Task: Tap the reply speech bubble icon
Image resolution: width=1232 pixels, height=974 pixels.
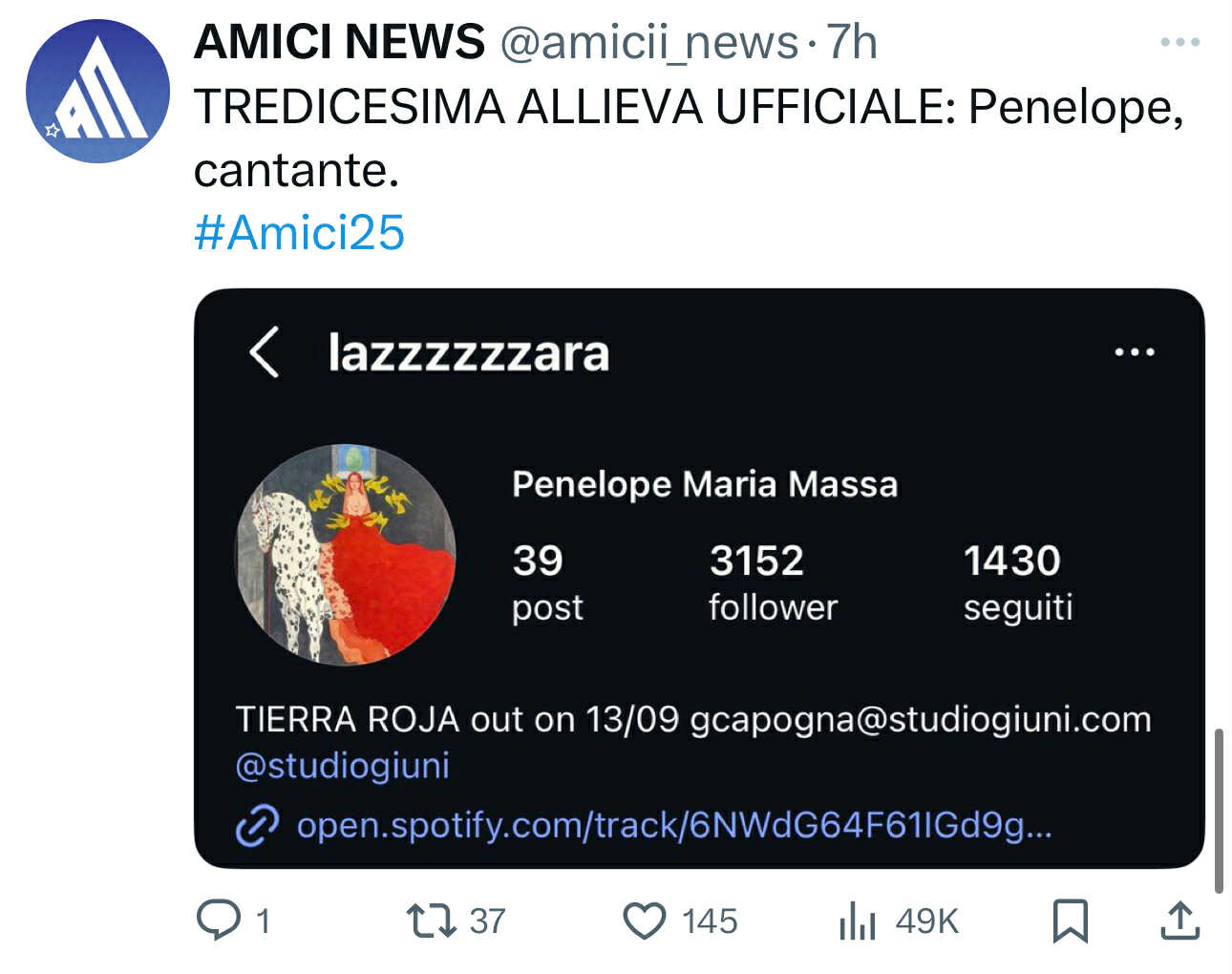Action: (219, 921)
